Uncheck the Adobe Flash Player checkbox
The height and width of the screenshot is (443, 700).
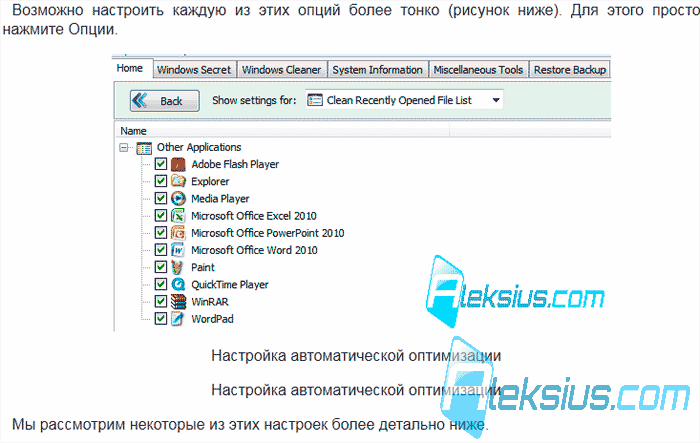pos(161,164)
